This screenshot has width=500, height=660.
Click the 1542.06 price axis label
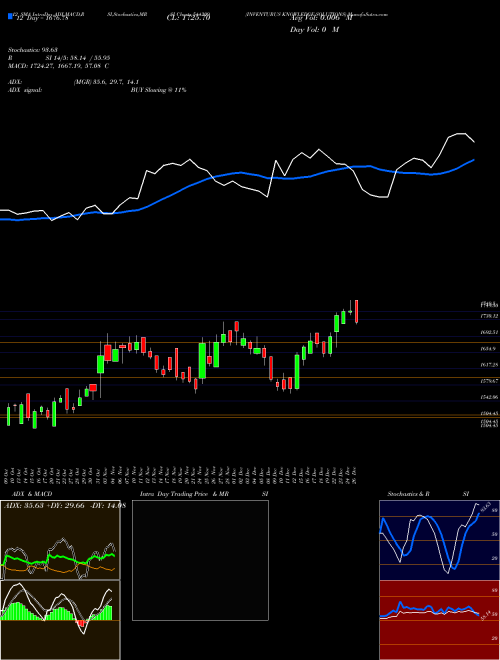489,397
